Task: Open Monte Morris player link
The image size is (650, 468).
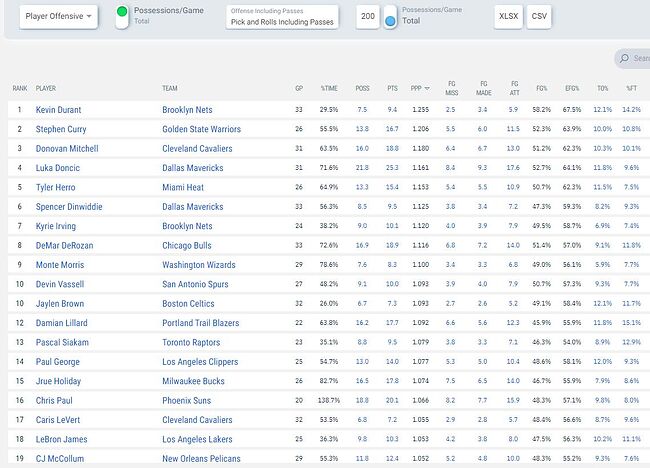Action: click(60, 265)
